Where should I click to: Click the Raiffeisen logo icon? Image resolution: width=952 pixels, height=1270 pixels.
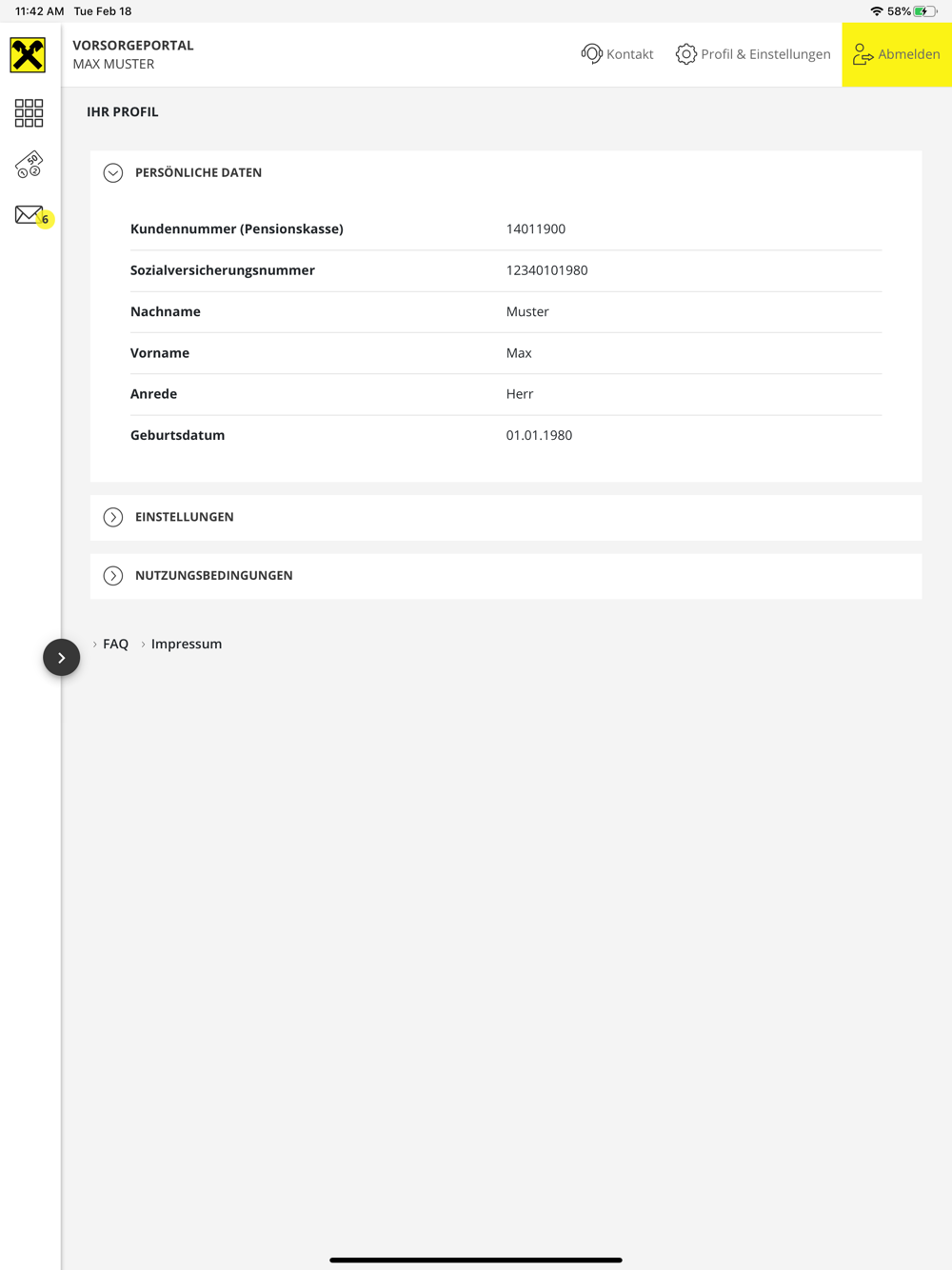(28, 55)
